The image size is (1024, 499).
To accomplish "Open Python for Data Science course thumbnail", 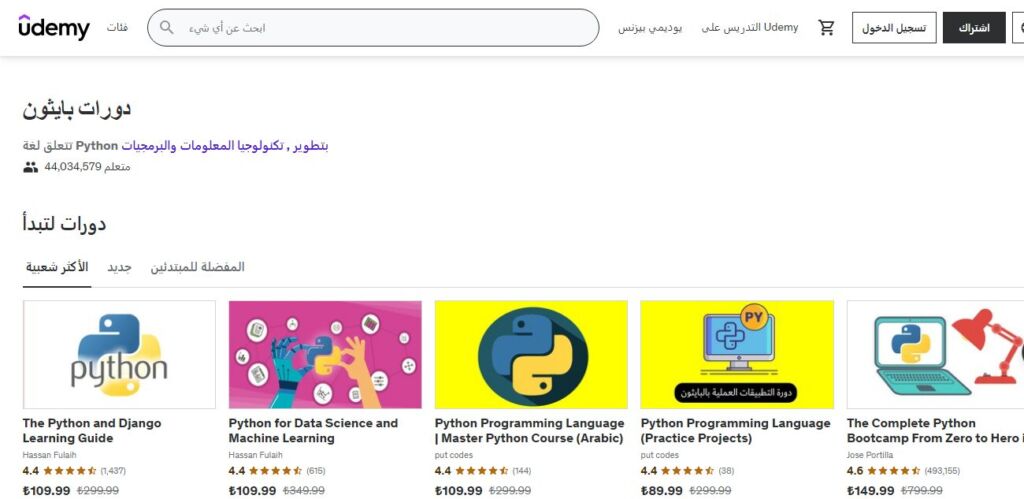I will [325, 354].
